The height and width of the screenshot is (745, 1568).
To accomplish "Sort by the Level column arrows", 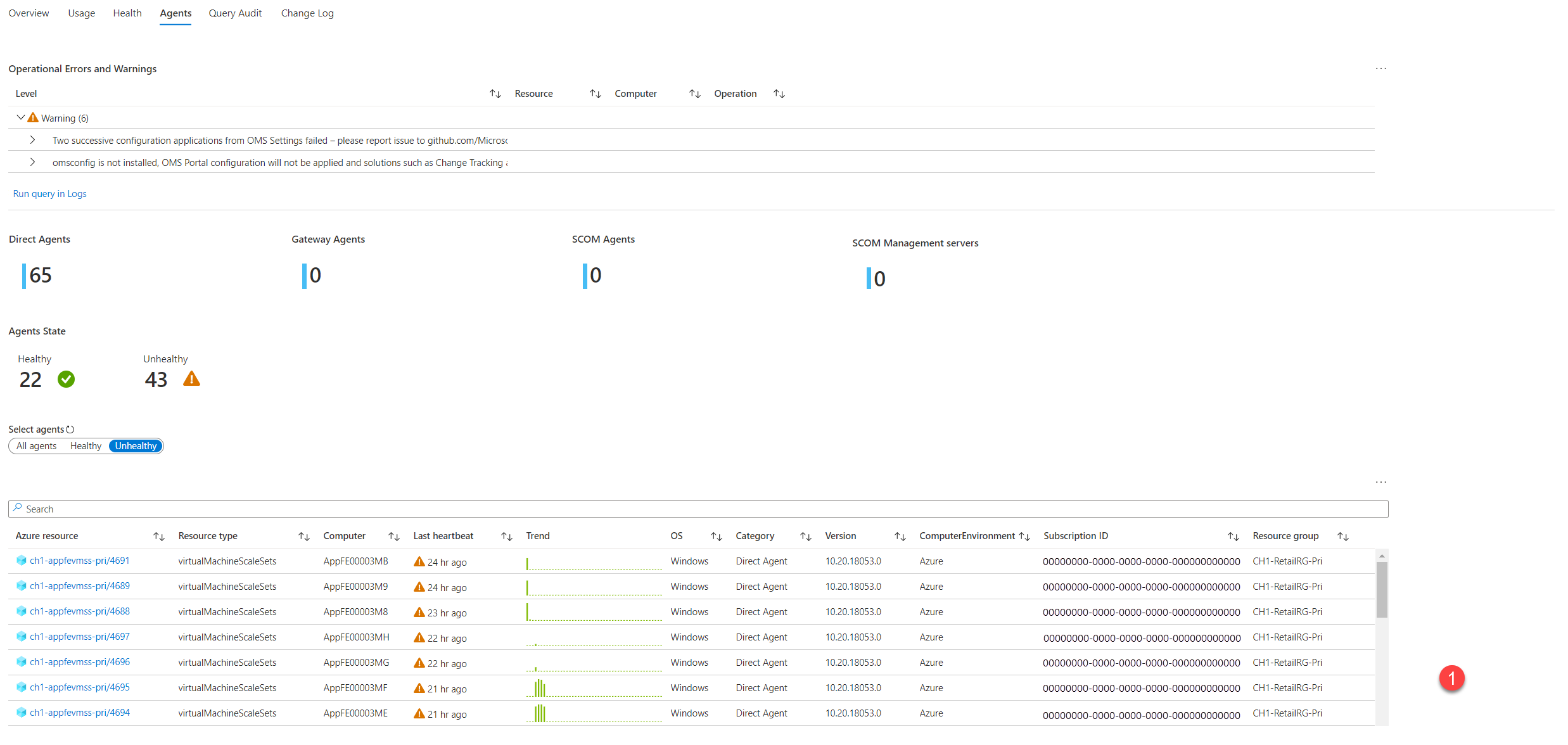I will 495,94.
